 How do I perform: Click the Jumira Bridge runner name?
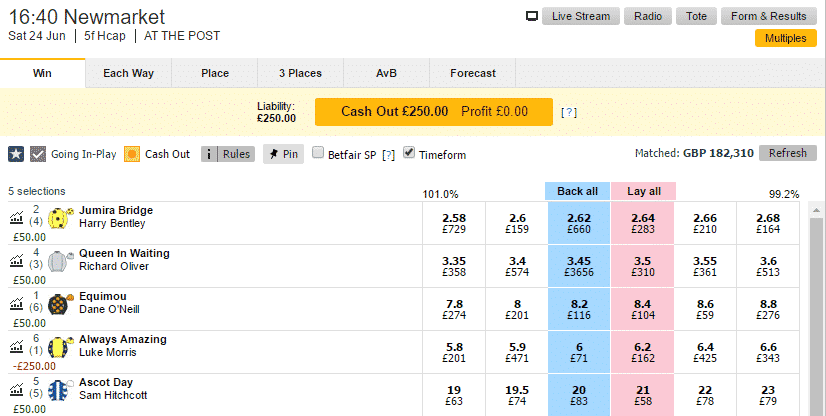click(116, 210)
